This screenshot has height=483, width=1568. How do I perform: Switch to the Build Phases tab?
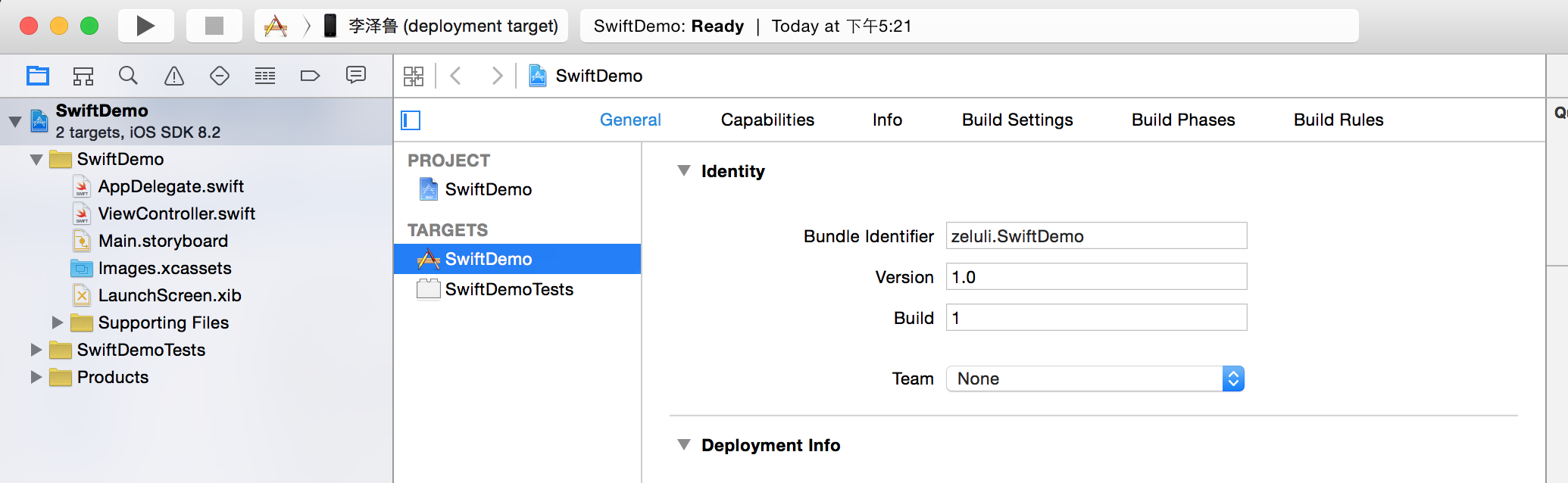[x=1183, y=120]
